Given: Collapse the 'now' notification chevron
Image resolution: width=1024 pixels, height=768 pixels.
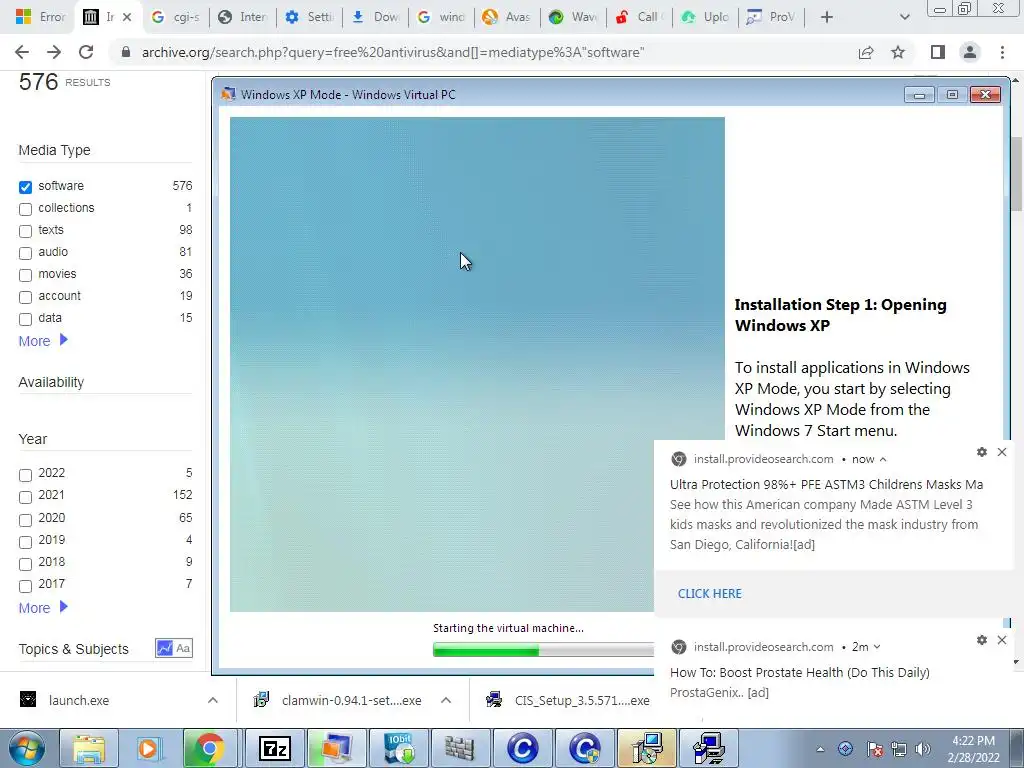Looking at the screenshot, I should click(883, 459).
